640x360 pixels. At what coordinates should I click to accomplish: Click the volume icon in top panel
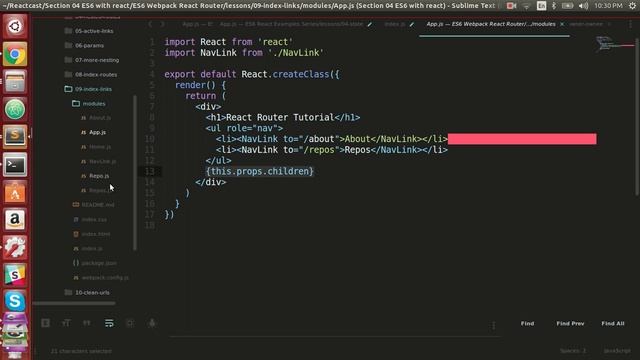[583, 6]
